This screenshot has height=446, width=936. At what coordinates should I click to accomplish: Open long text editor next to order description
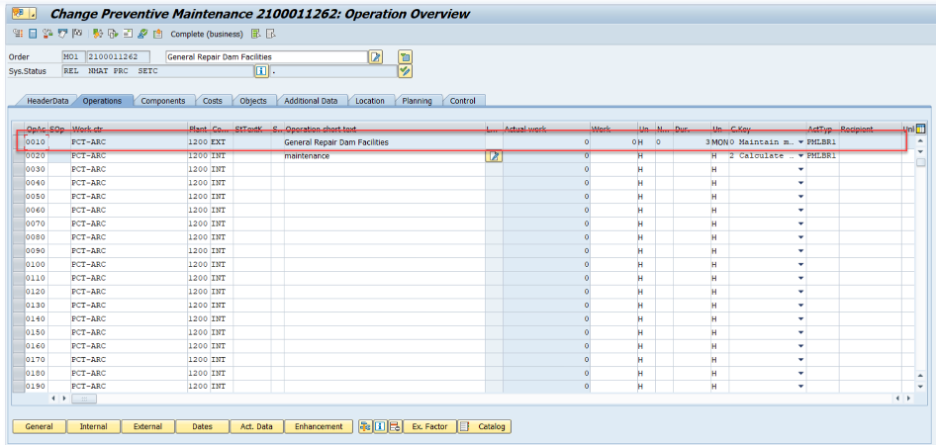(376, 57)
